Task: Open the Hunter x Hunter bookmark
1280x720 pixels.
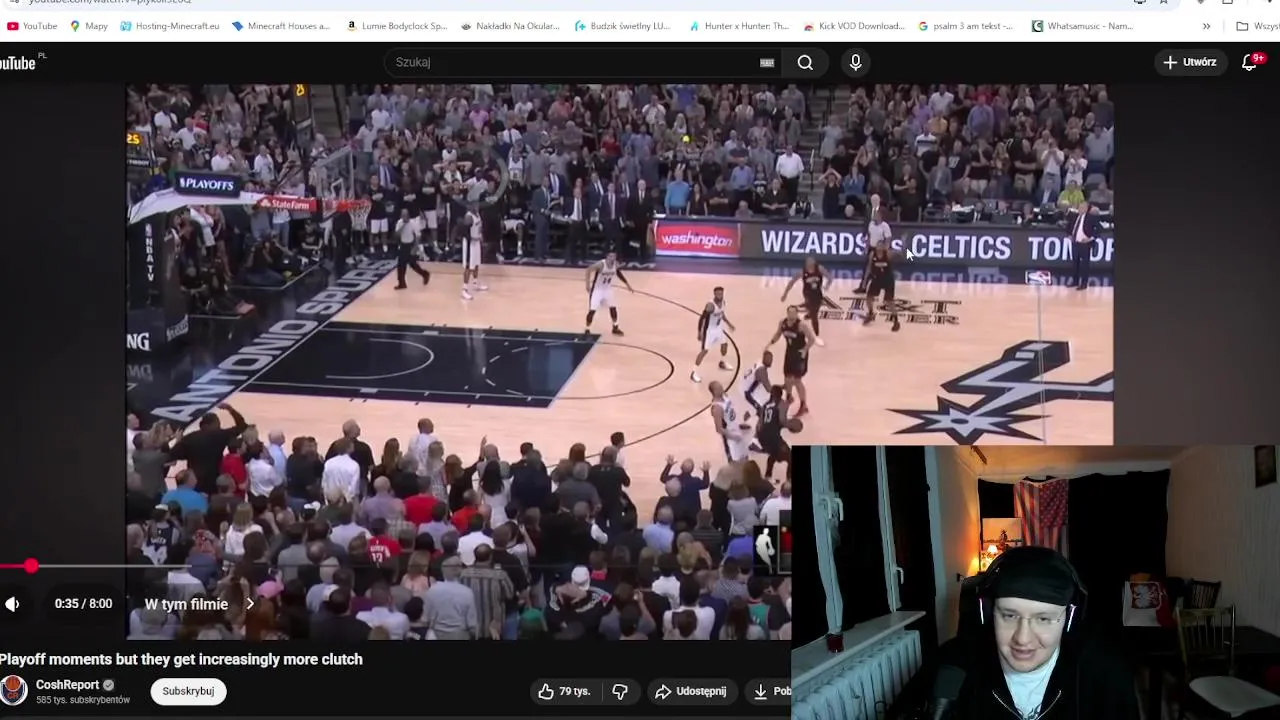Action: tap(739, 26)
